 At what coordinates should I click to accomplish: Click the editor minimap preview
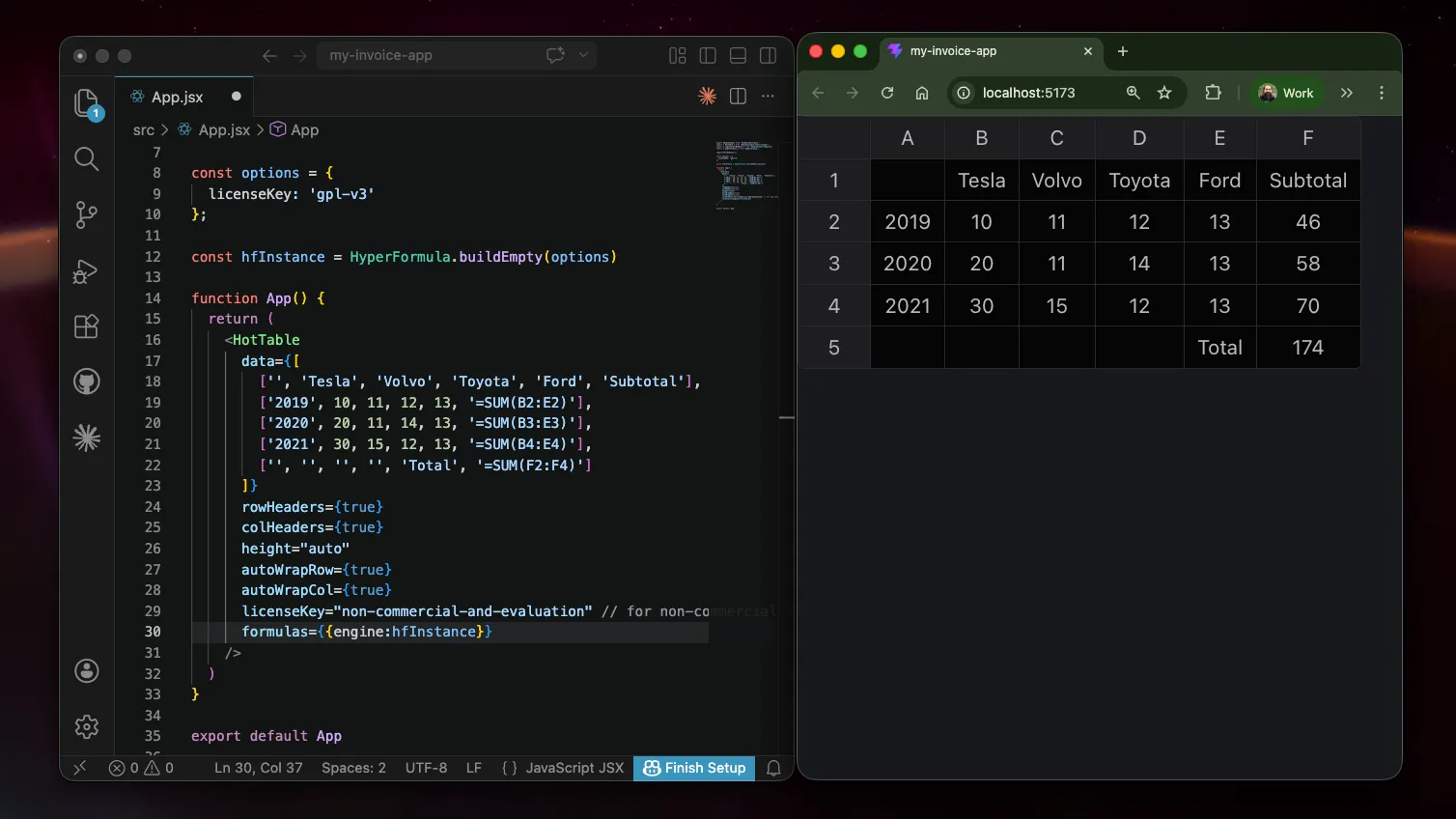pos(743,174)
